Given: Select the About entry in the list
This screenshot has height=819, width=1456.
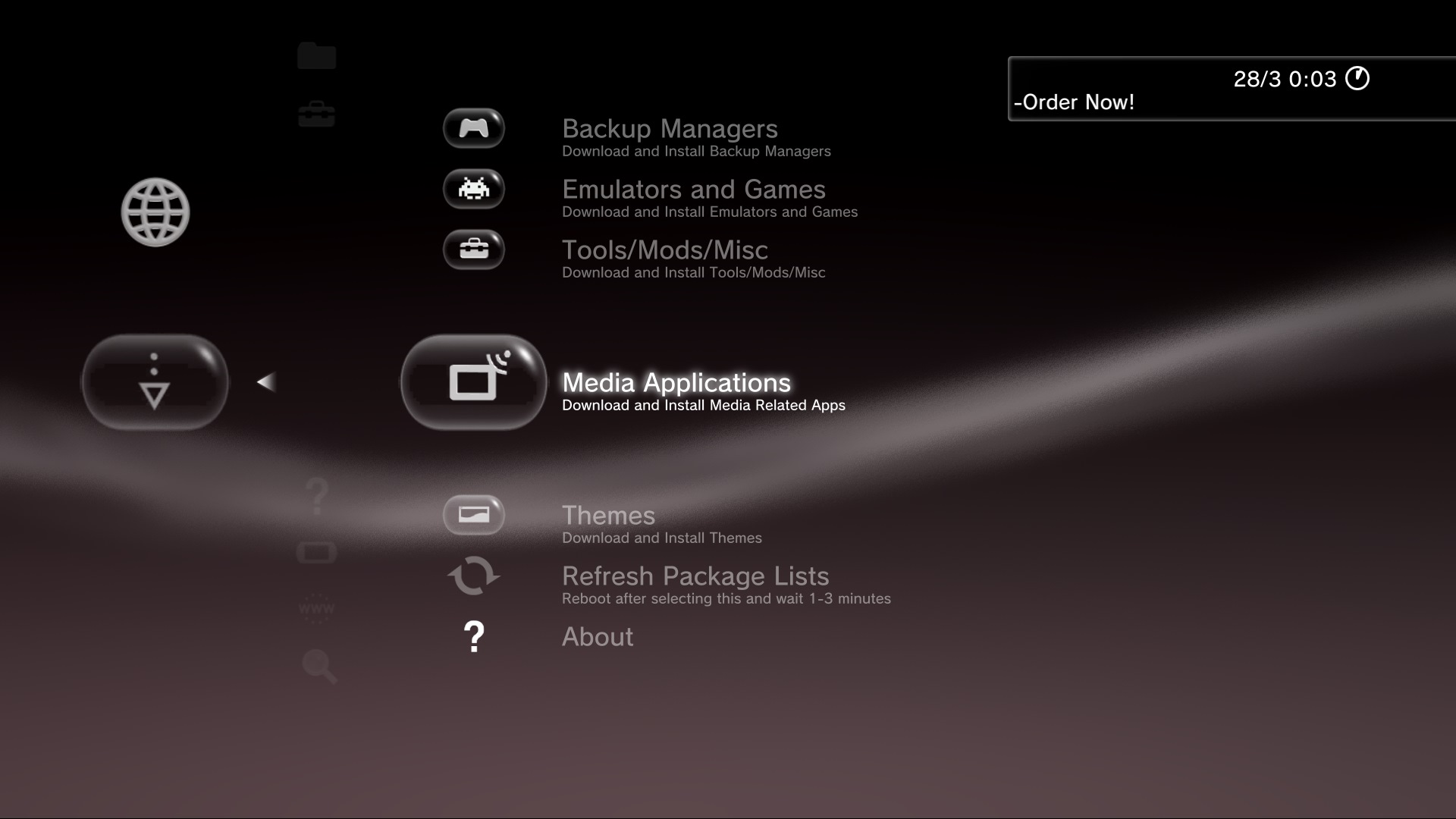Looking at the screenshot, I should click(597, 637).
